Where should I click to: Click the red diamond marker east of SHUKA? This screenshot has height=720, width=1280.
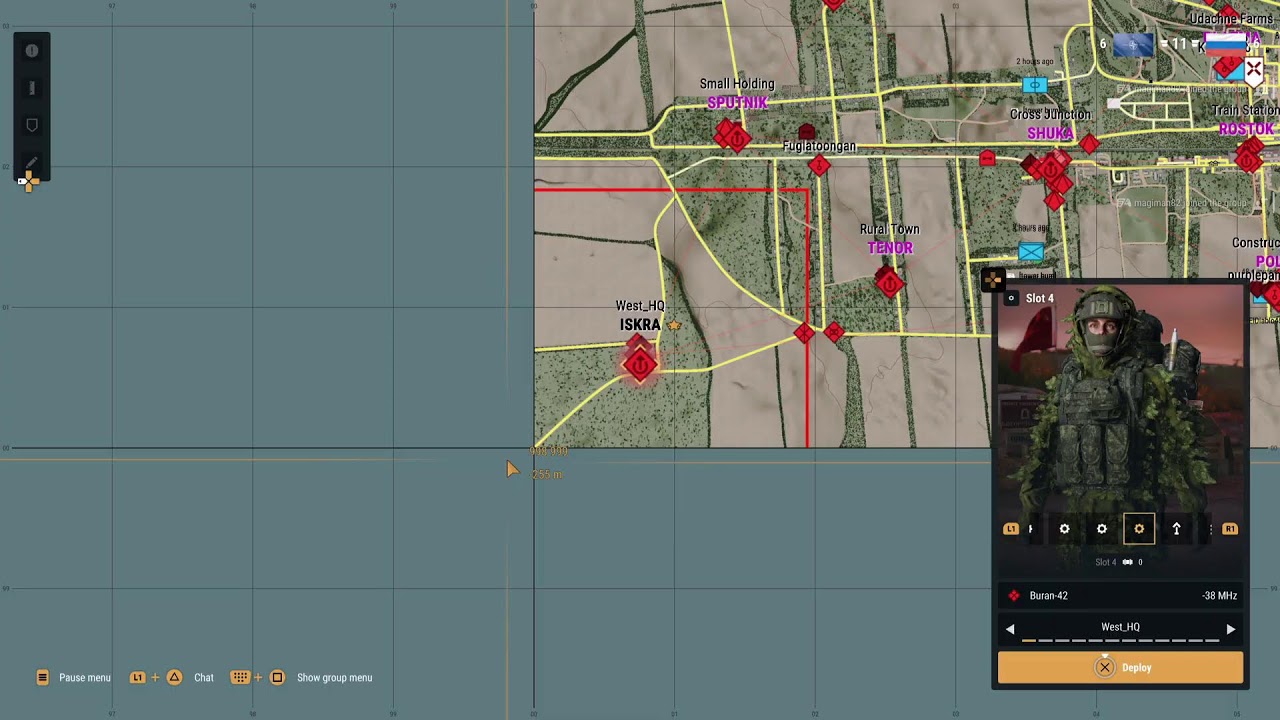[1089, 145]
